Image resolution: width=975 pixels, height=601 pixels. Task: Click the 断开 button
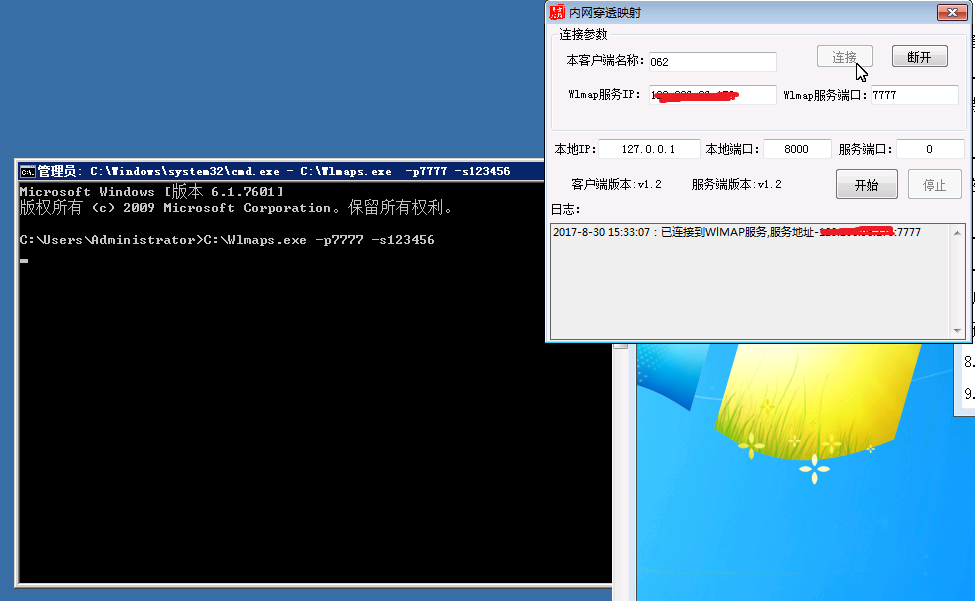920,57
